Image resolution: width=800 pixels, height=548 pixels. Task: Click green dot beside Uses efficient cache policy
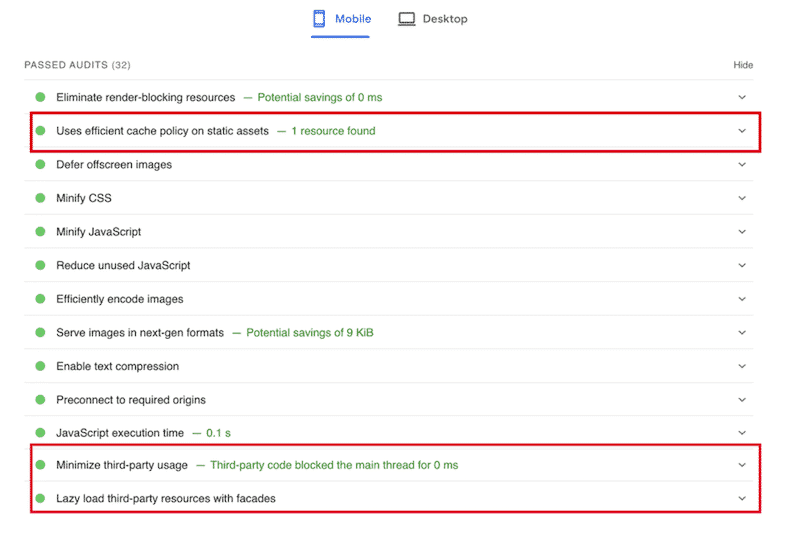(40, 131)
